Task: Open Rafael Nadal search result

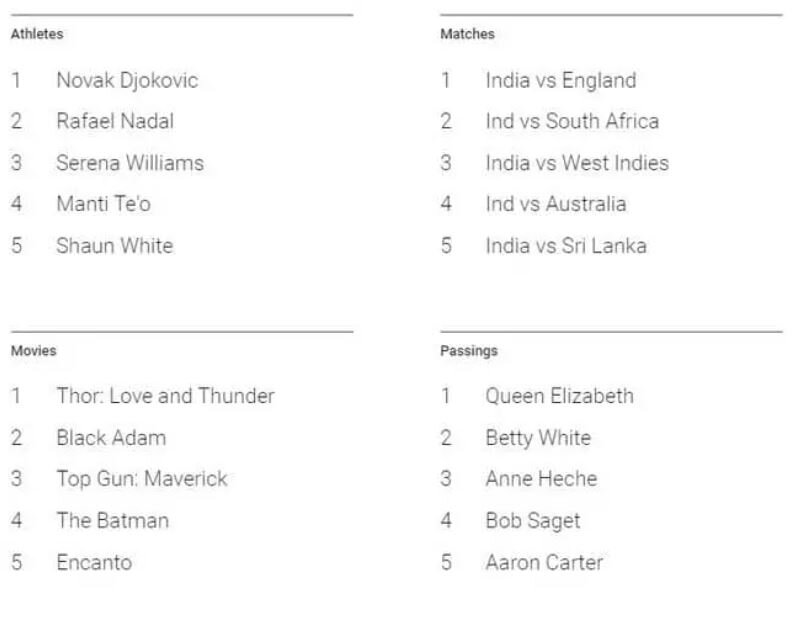Action: (x=115, y=121)
